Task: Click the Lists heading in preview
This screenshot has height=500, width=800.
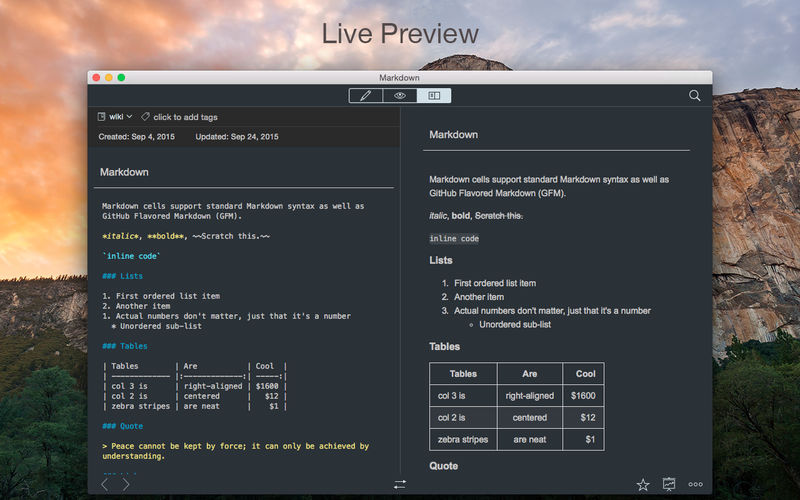Action: click(441, 260)
